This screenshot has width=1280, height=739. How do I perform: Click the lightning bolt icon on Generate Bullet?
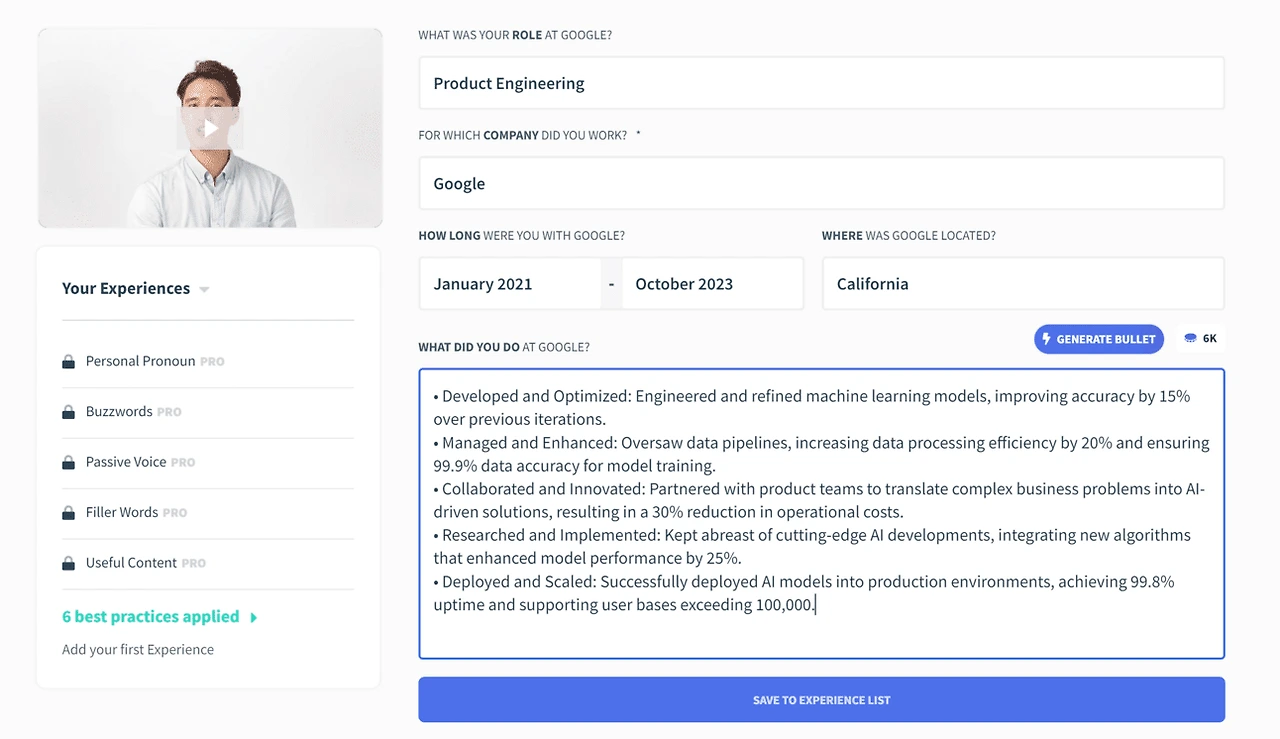pyautogui.click(x=1047, y=339)
